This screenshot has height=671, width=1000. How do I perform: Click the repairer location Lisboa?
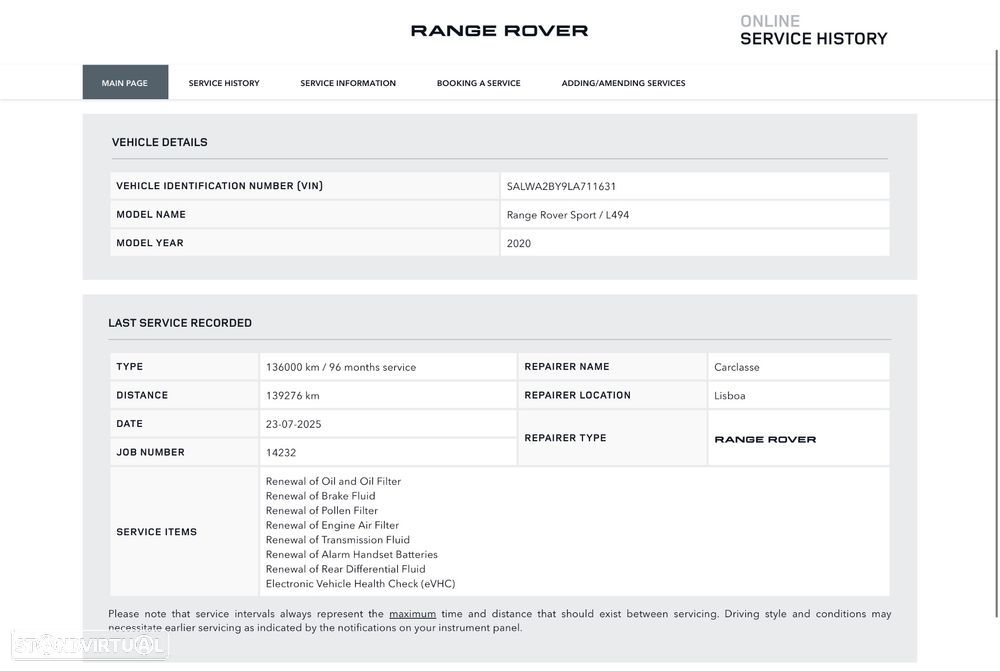click(x=730, y=395)
